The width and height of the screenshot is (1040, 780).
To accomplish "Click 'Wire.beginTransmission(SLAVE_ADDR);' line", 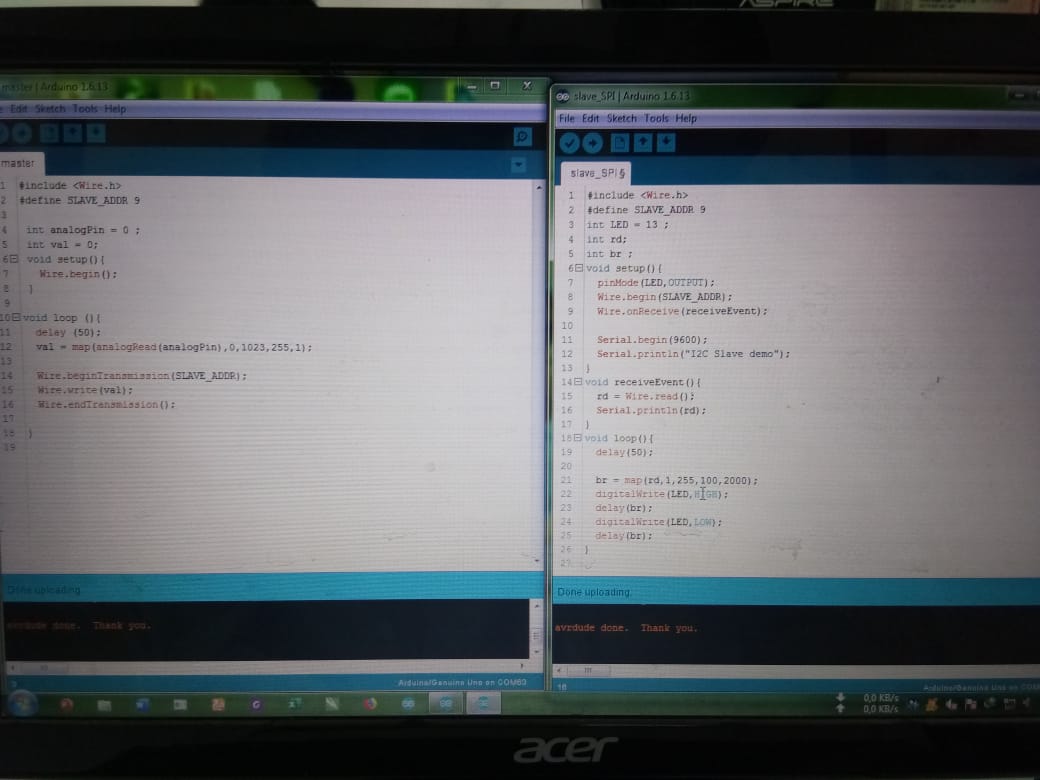I will [141, 376].
